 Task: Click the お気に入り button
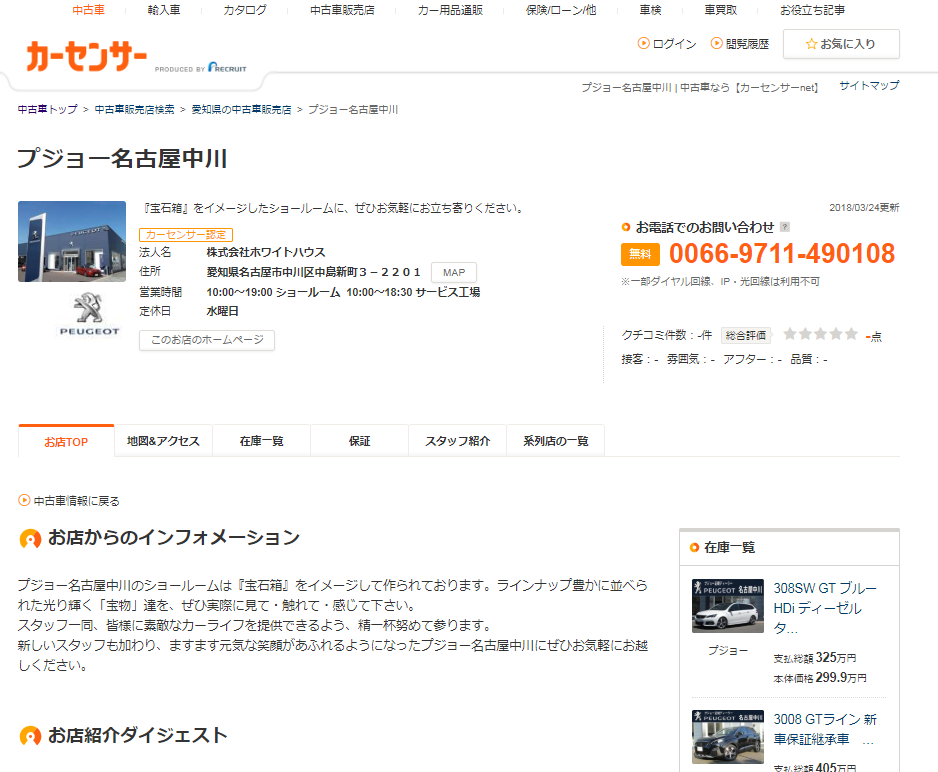point(841,44)
